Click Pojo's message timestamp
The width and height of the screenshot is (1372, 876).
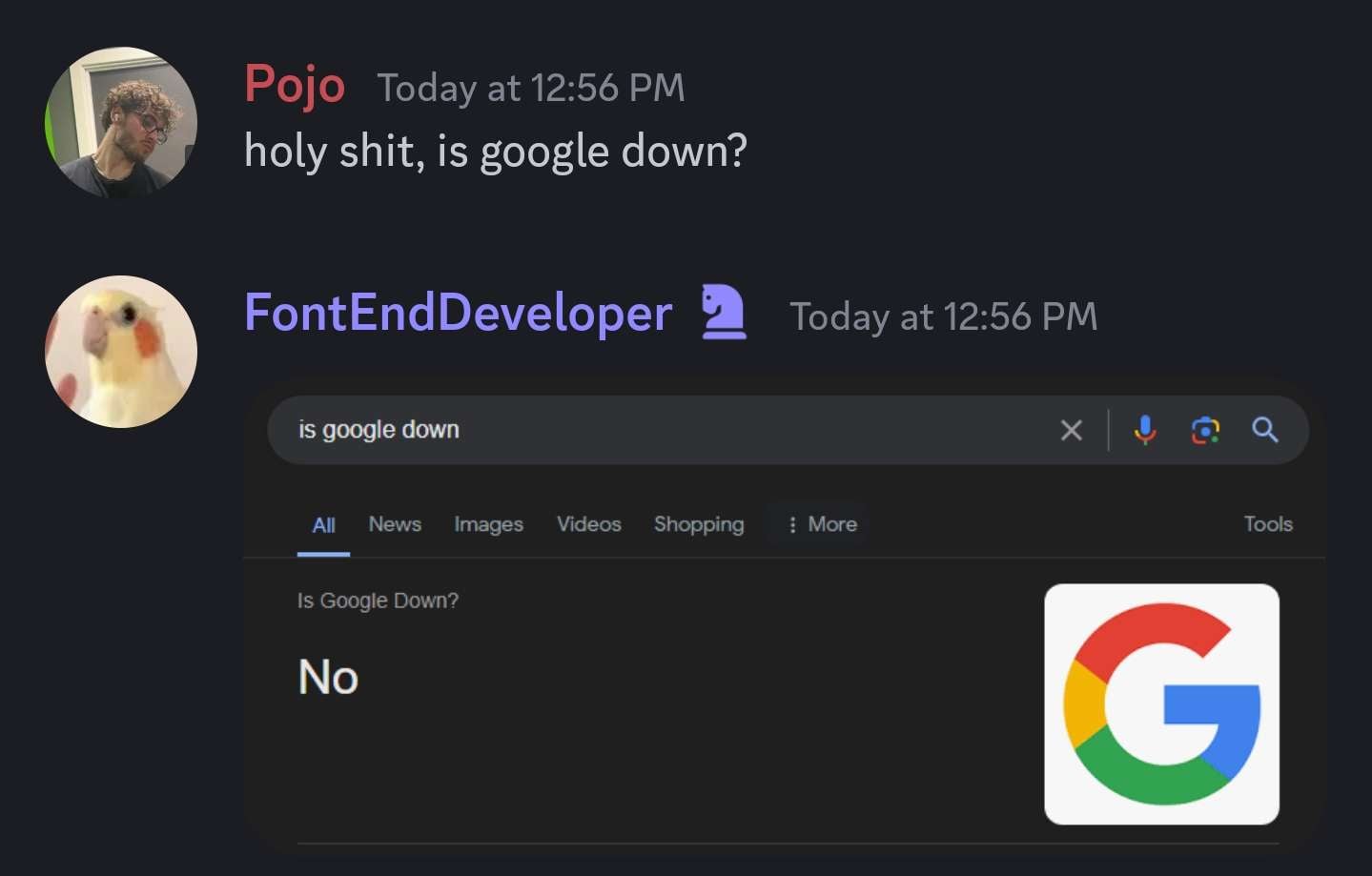[x=531, y=88]
